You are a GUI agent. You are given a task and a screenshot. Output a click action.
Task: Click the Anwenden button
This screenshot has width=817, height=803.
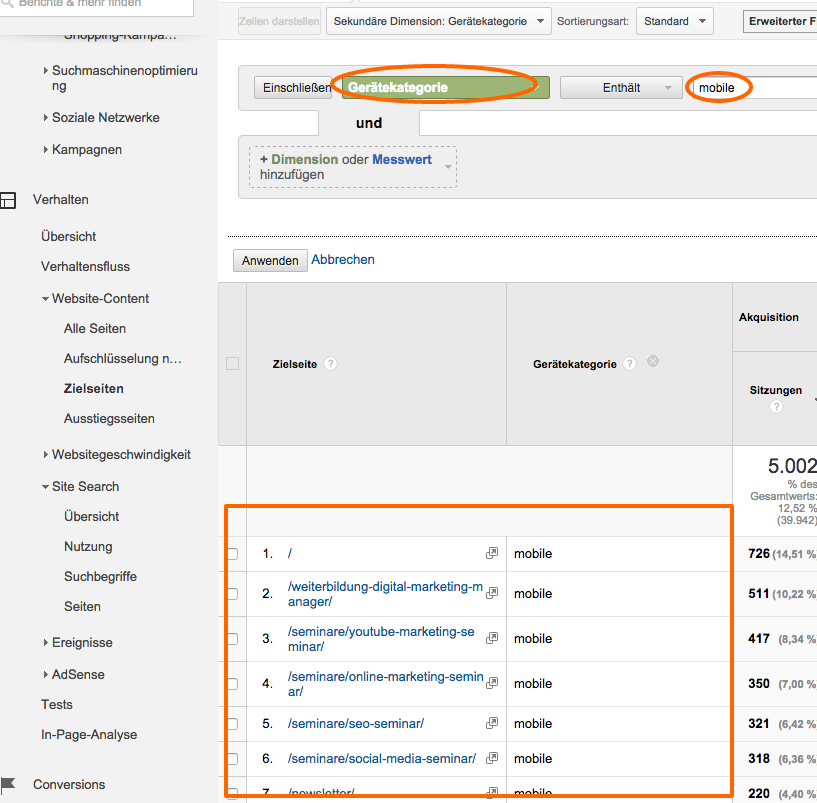point(270,260)
